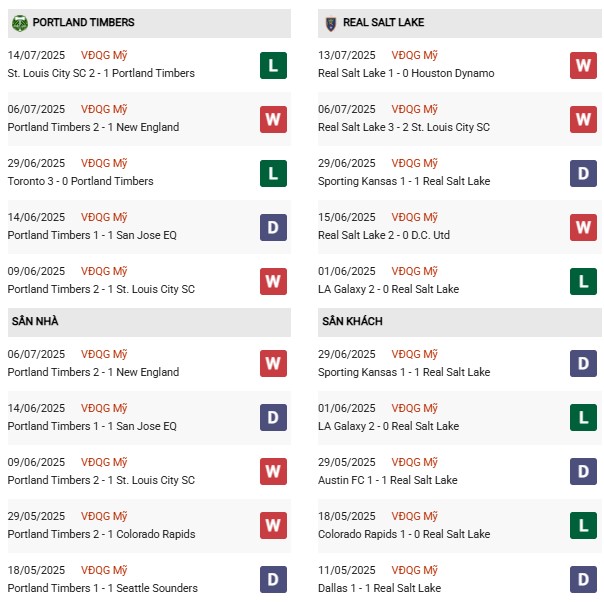The height and width of the screenshot is (602, 604).
Task: Select the SÂN NHÀ section header
Action: [149, 322]
